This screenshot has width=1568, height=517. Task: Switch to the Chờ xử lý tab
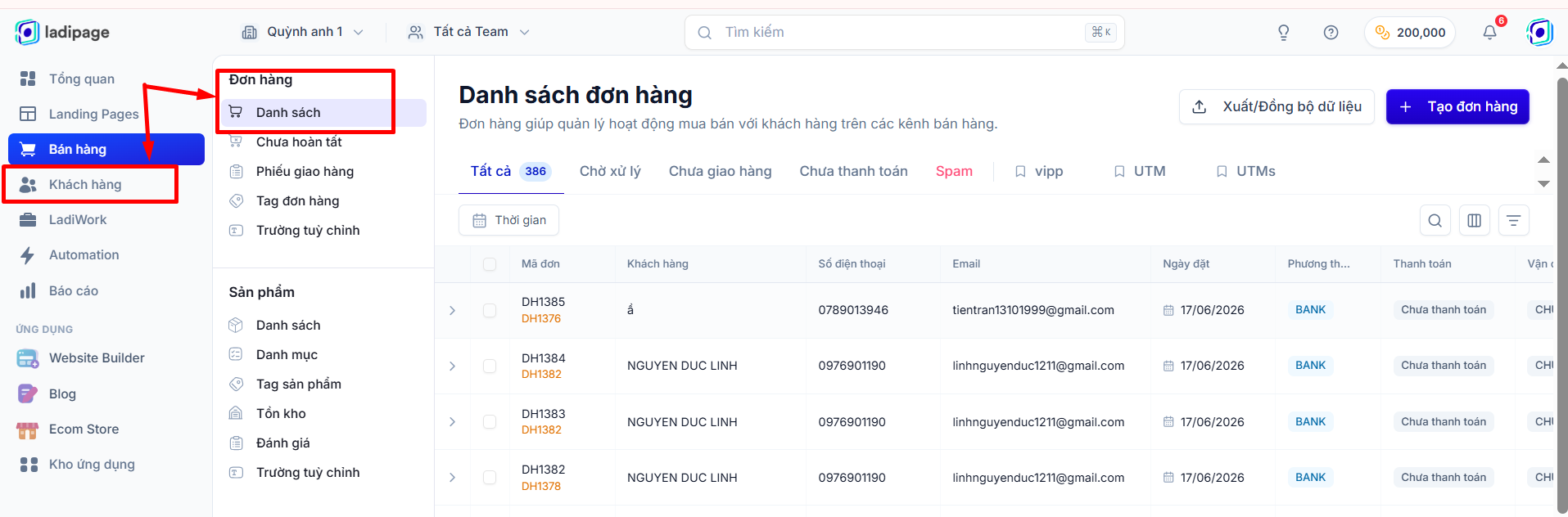tap(610, 171)
